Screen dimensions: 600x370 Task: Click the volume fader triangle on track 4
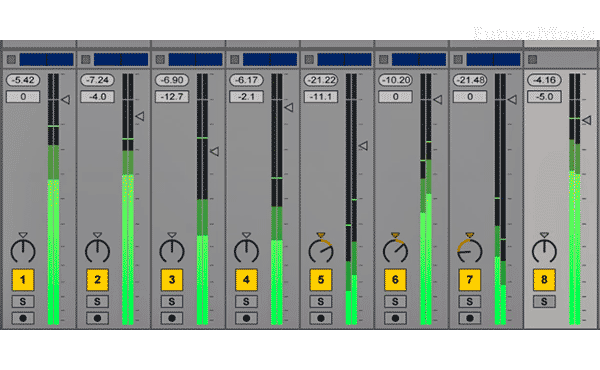[x=289, y=108]
